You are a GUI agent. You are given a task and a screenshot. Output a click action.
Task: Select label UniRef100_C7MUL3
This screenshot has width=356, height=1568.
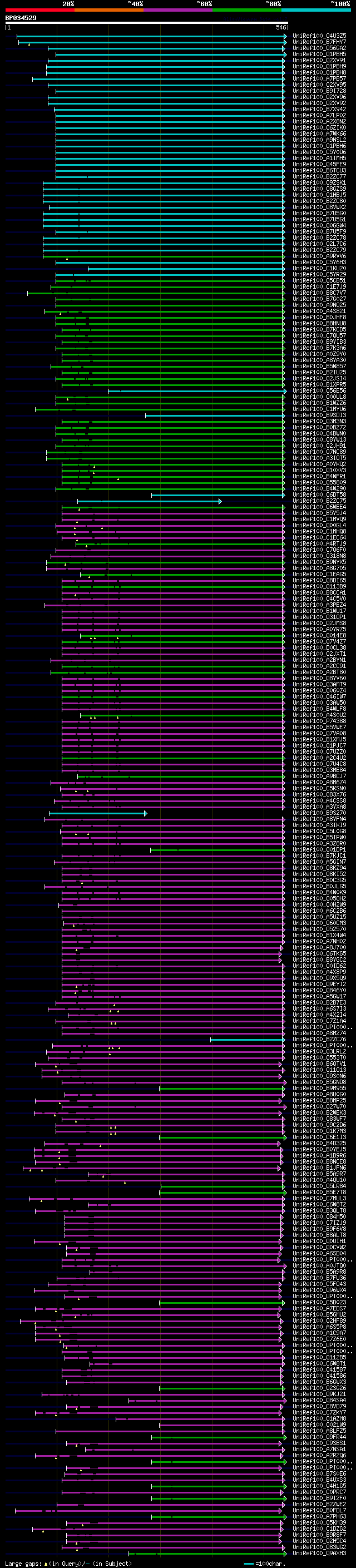tap(319, 1199)
